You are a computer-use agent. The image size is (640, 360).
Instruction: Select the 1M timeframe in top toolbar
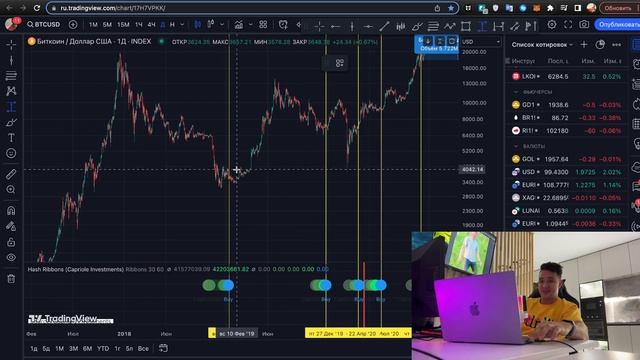[x=93, y=25]
